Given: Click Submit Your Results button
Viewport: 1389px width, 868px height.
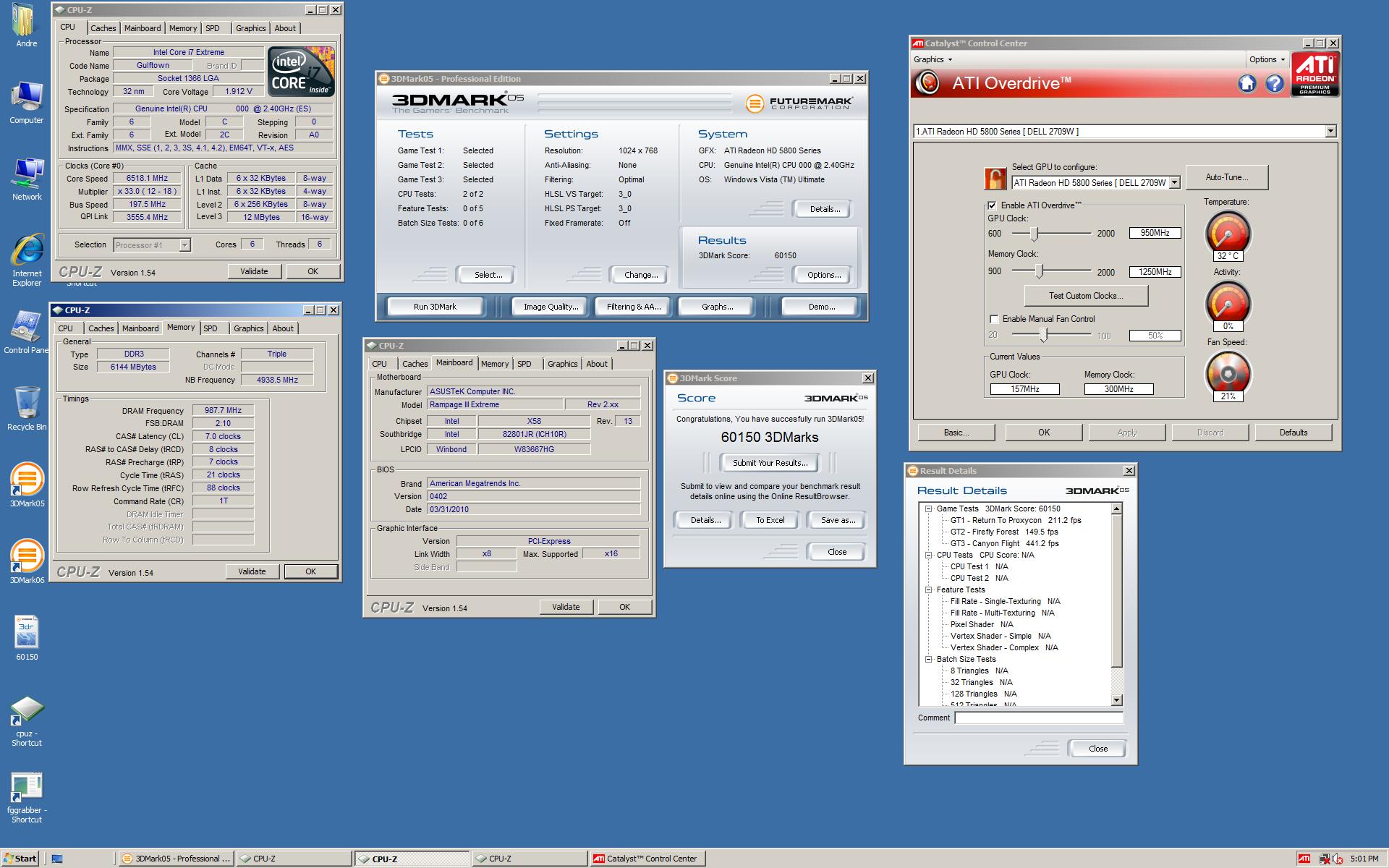Looking at the screenshot, I should (770, 463).
